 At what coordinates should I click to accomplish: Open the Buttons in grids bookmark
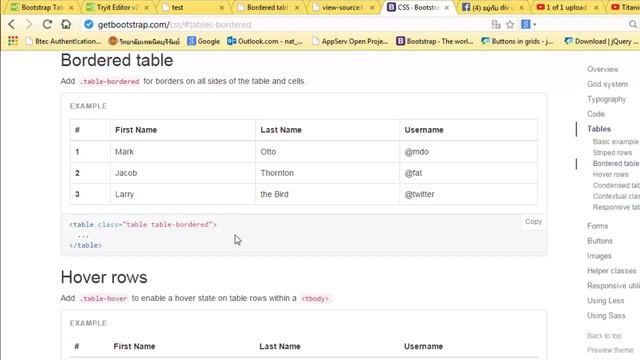(517, 41)
